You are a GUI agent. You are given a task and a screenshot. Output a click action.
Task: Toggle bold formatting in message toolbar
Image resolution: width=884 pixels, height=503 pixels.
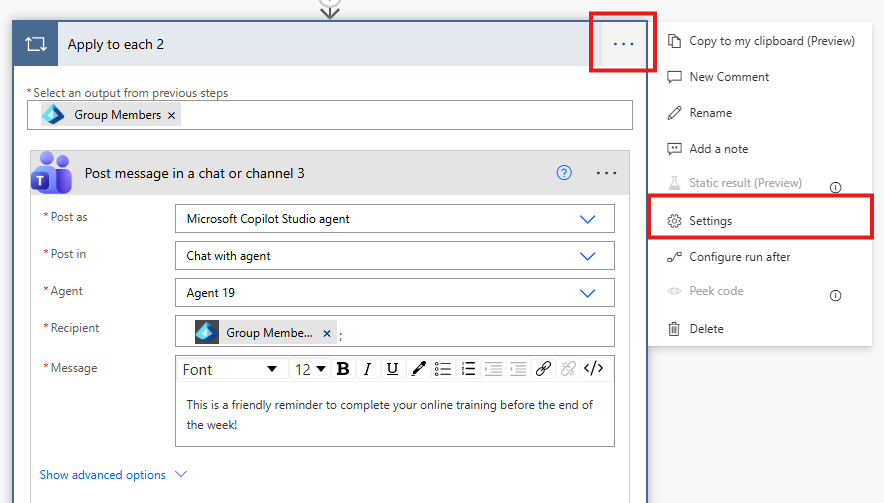click(x=343, y=369)
